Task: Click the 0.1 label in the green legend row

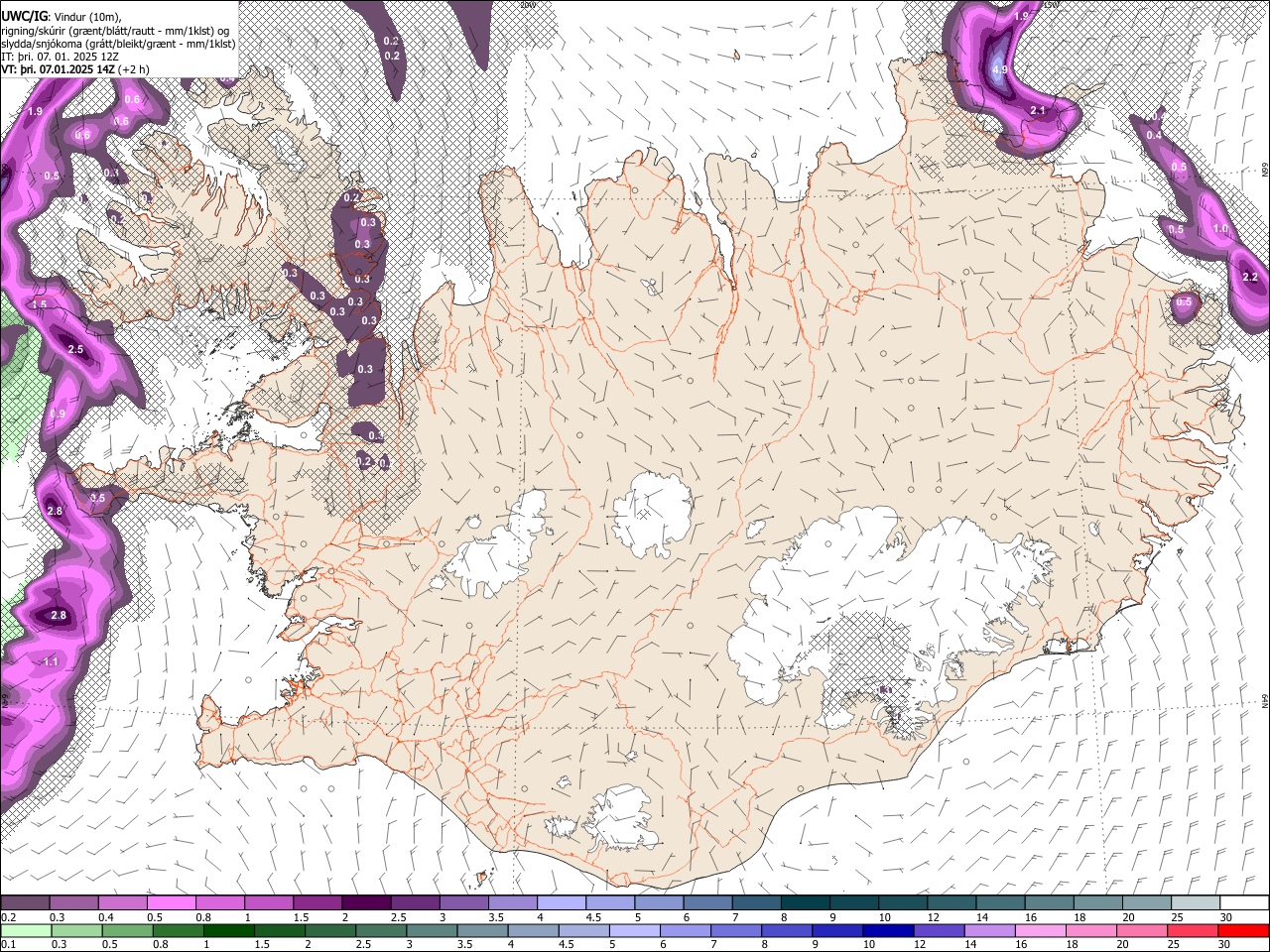Action: tap(7, 945)
